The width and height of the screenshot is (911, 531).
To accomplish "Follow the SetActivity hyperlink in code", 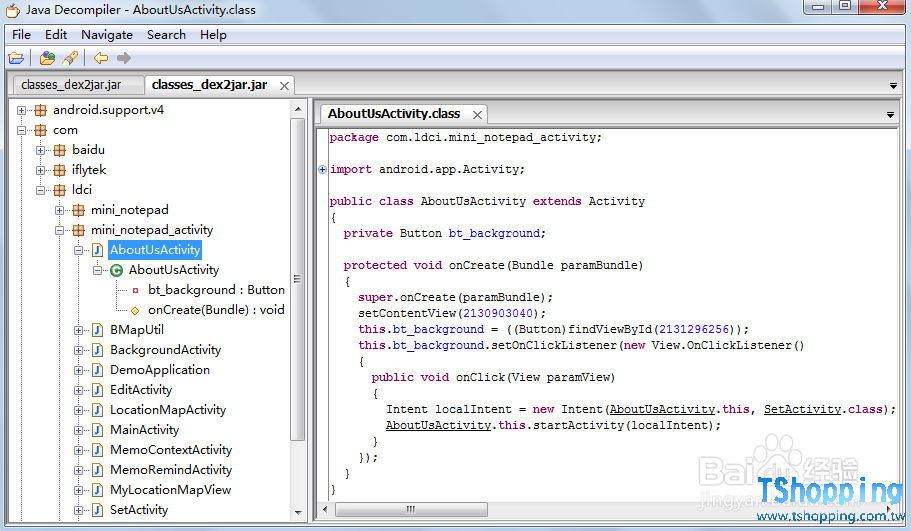I will pyautogui.click(x=803, y=409).
